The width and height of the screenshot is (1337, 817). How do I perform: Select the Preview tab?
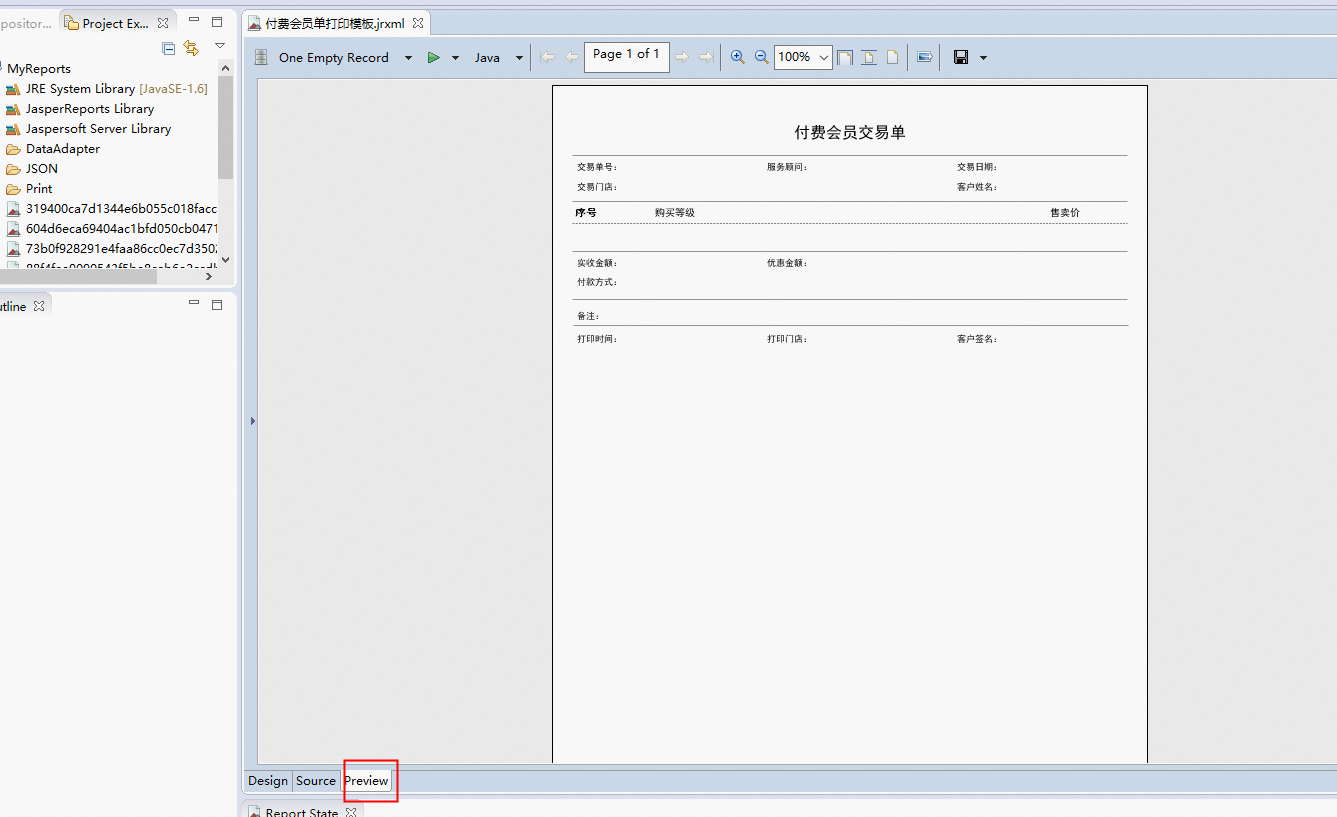(x=367, y=781)
